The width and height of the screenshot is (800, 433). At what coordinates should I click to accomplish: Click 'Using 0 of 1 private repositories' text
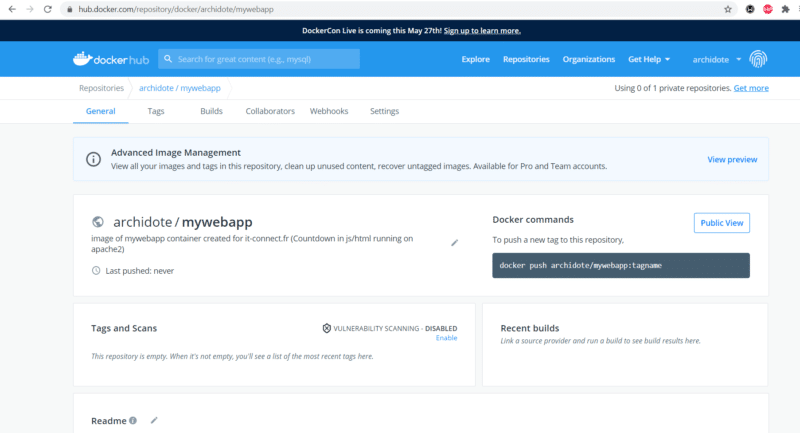[x=673, y=88]
